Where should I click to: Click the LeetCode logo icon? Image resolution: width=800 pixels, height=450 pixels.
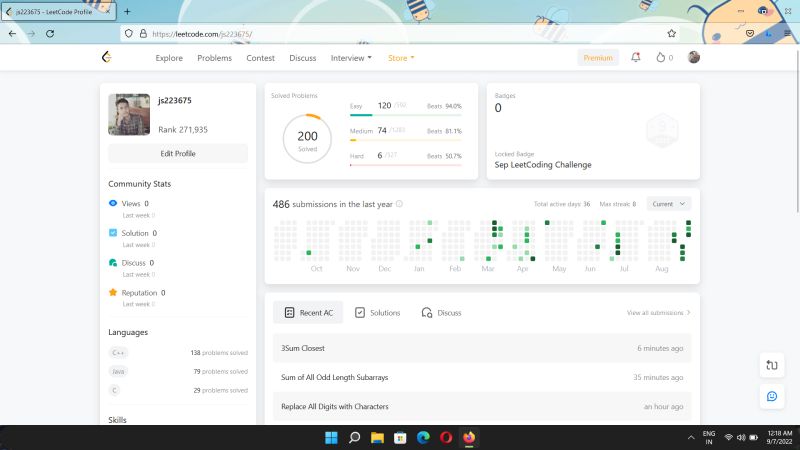pyautogui.click(x=107, y=57)
